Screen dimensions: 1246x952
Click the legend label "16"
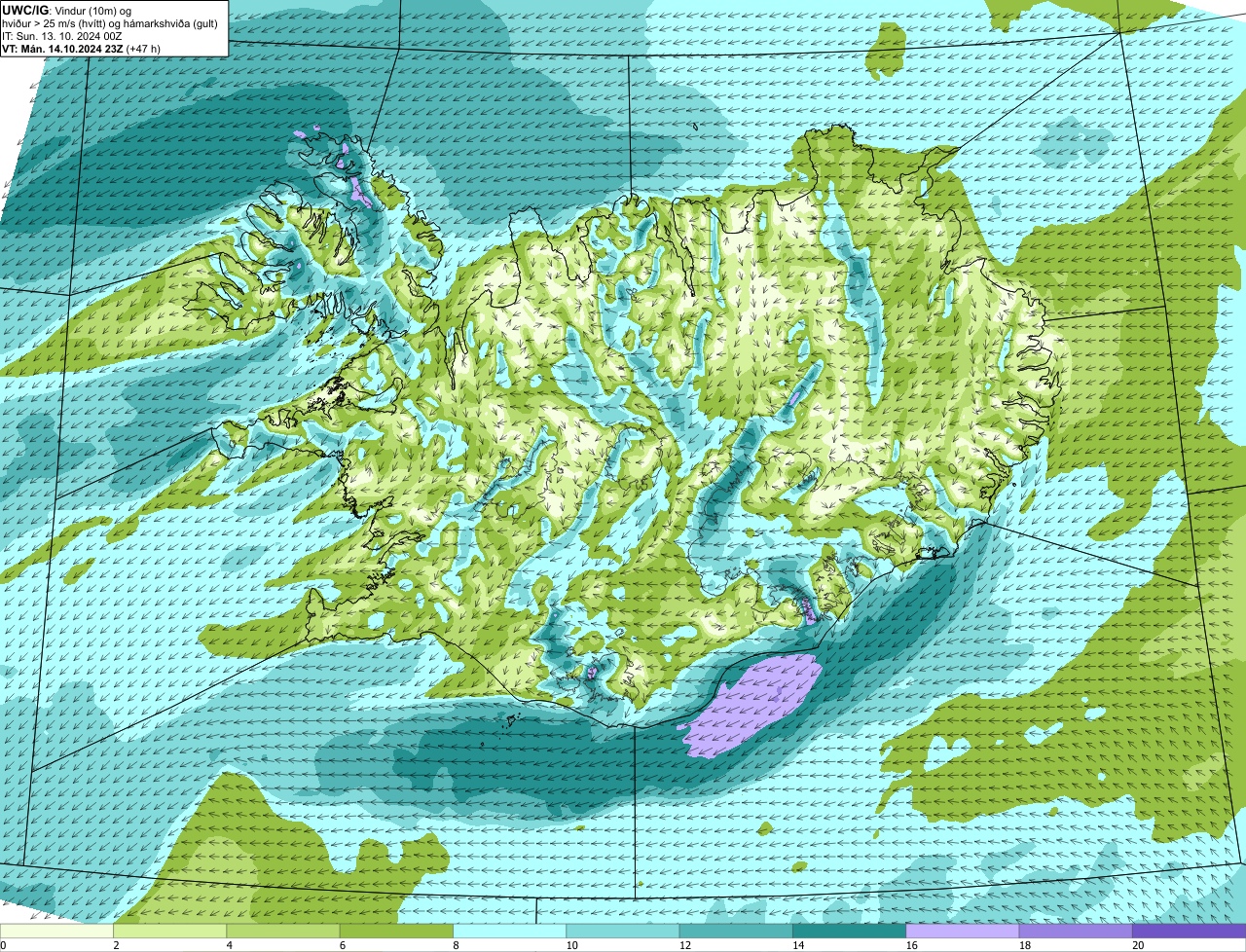click(x=912, y=945)
